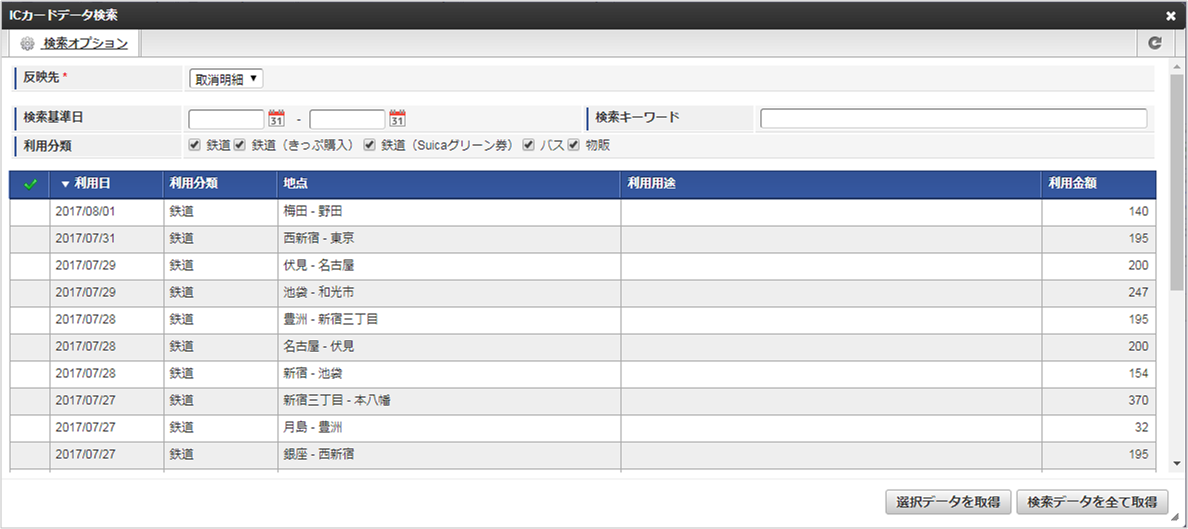Click the selection cell of the 月島 - 豊洲 row
Viewport: 1188px width, 529px height.
click(30, 427)
